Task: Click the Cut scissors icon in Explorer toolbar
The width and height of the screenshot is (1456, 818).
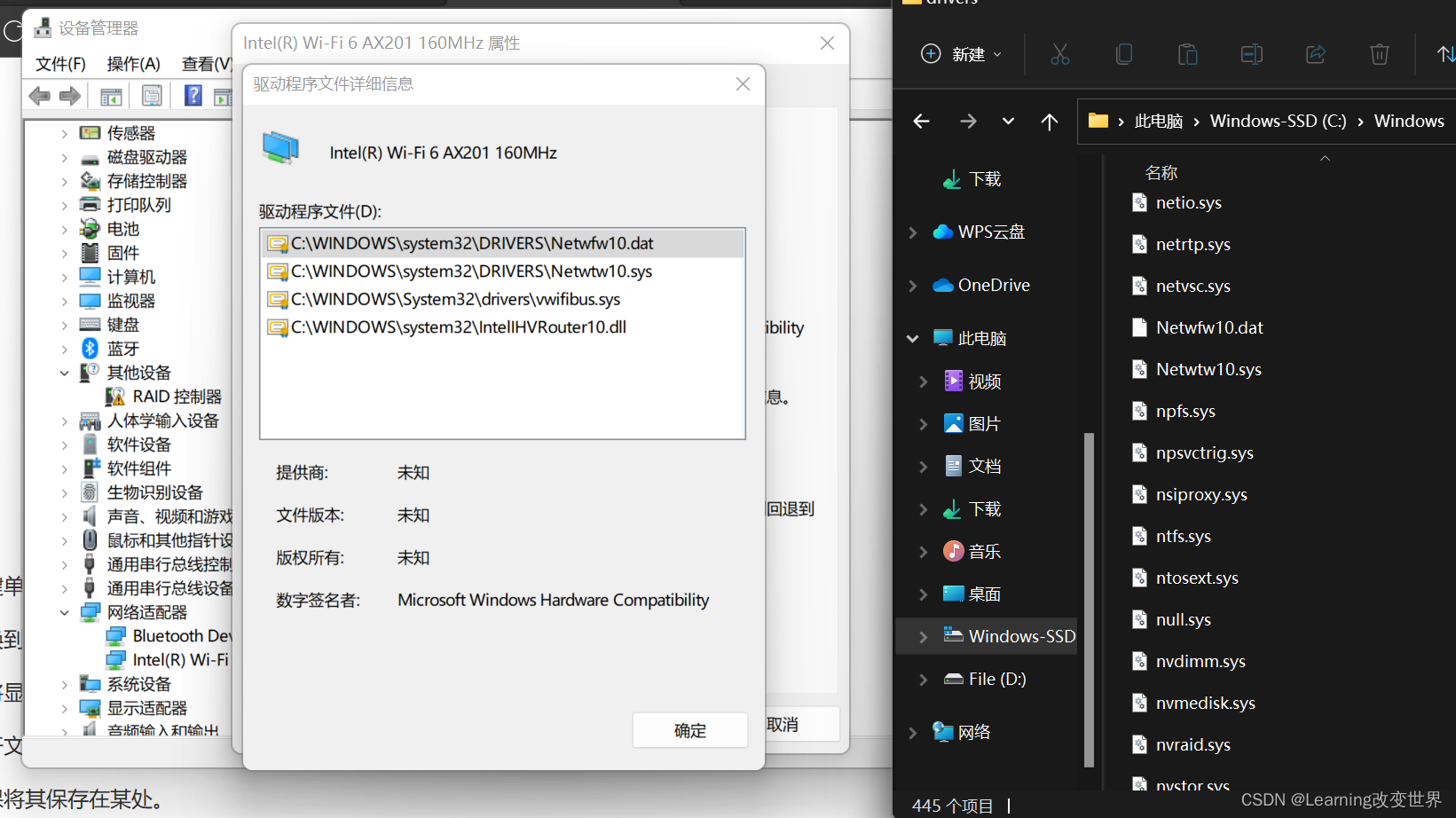Action: (1059, 54)
